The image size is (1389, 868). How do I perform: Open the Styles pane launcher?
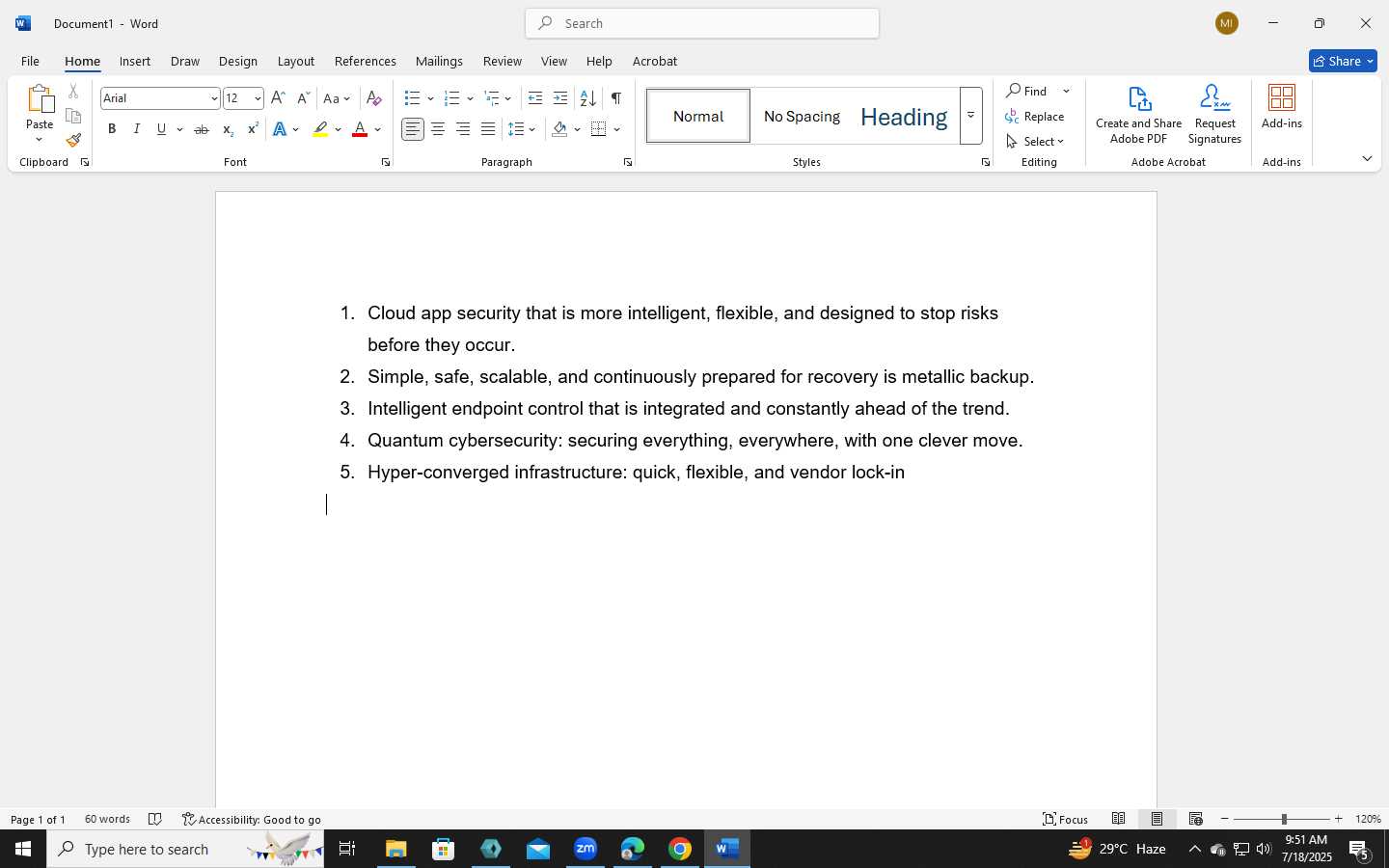(985, 163)
